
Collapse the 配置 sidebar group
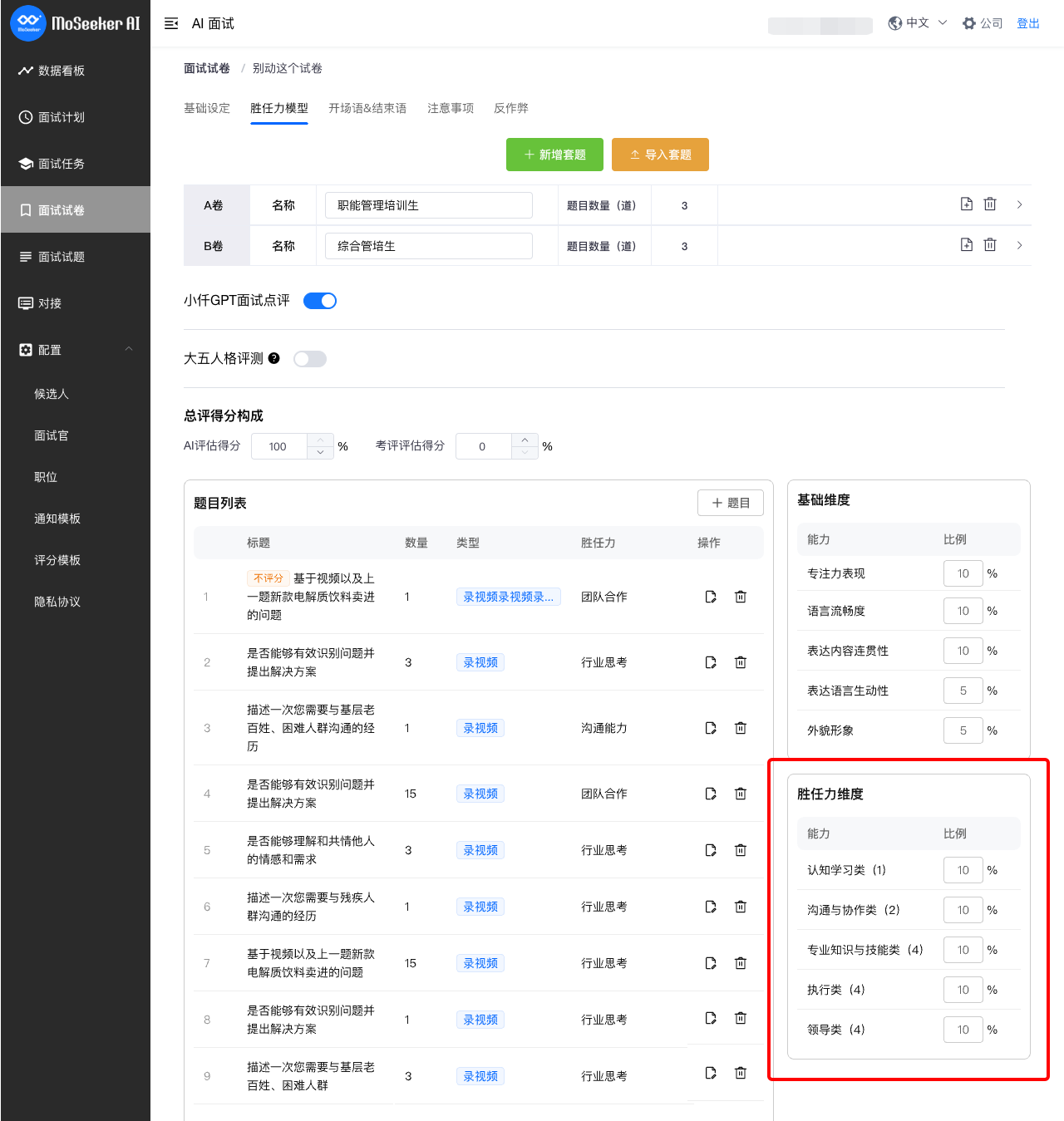[75, 350]
